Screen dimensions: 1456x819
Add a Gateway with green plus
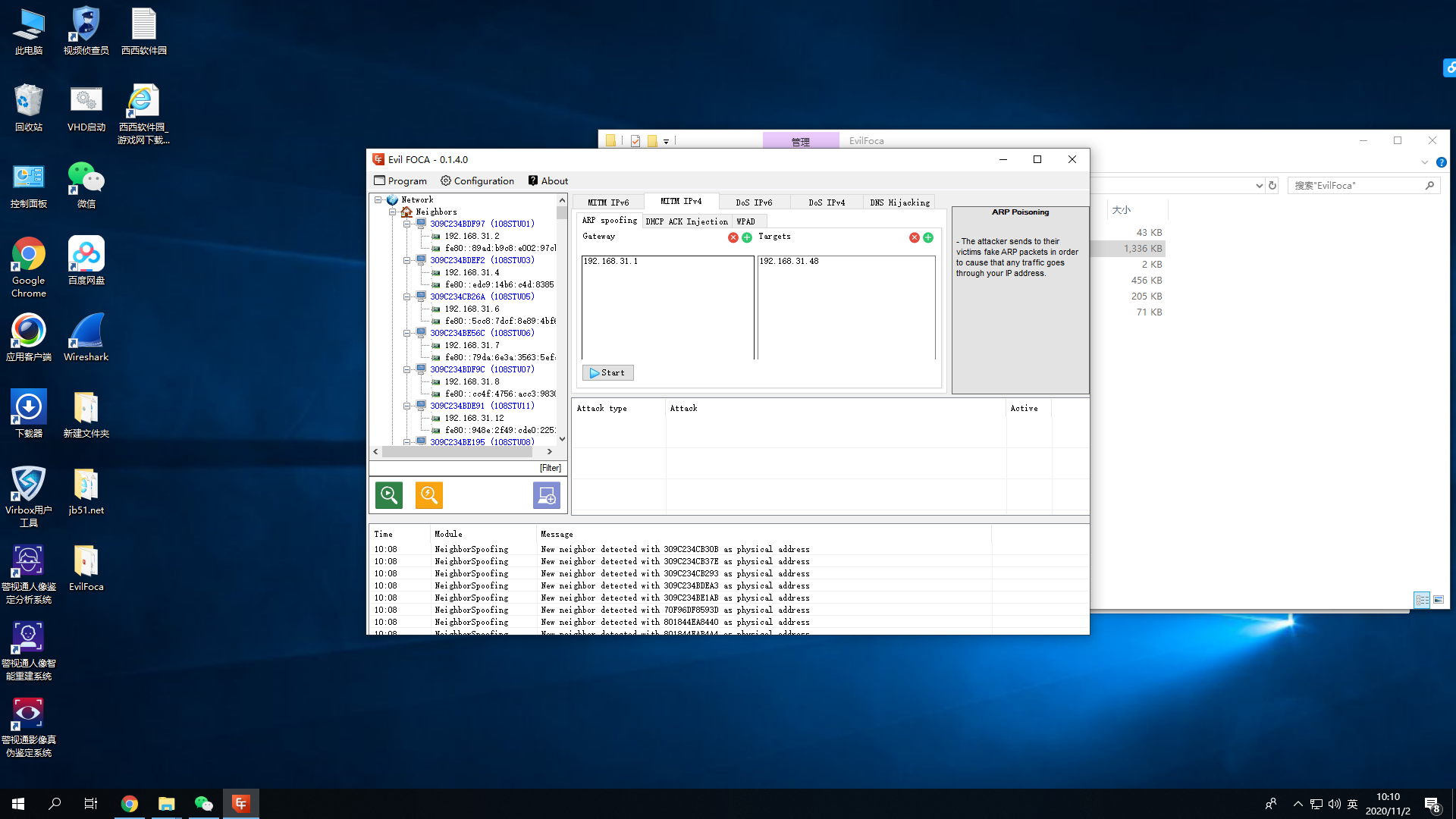click(x=747, y=237)
